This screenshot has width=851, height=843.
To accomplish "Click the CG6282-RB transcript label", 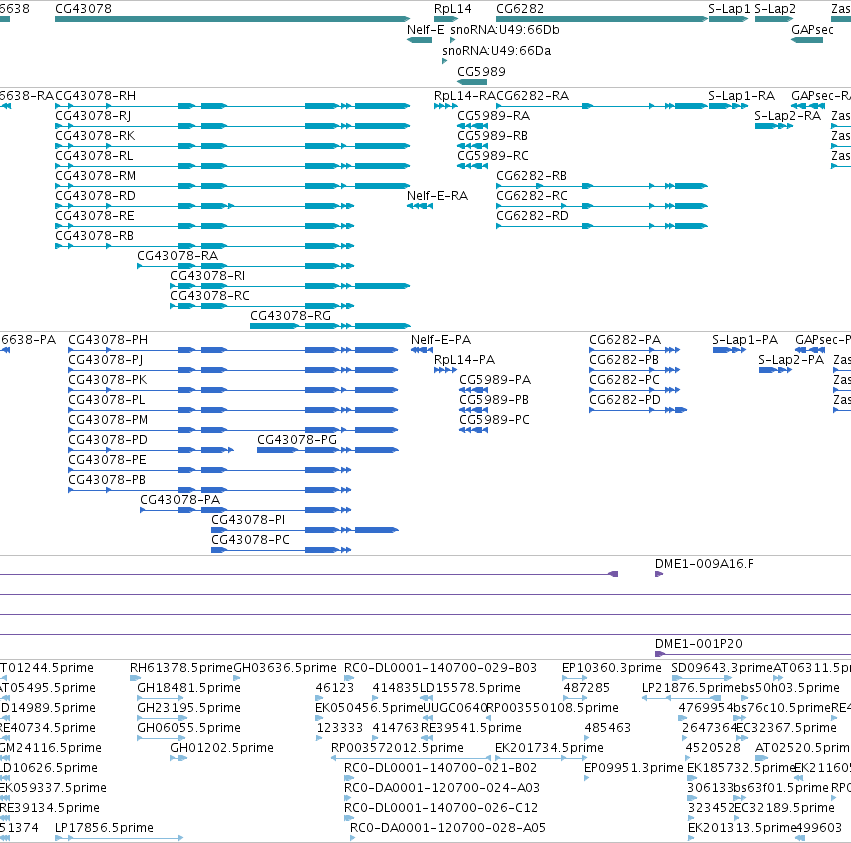I will pos(531,176).
